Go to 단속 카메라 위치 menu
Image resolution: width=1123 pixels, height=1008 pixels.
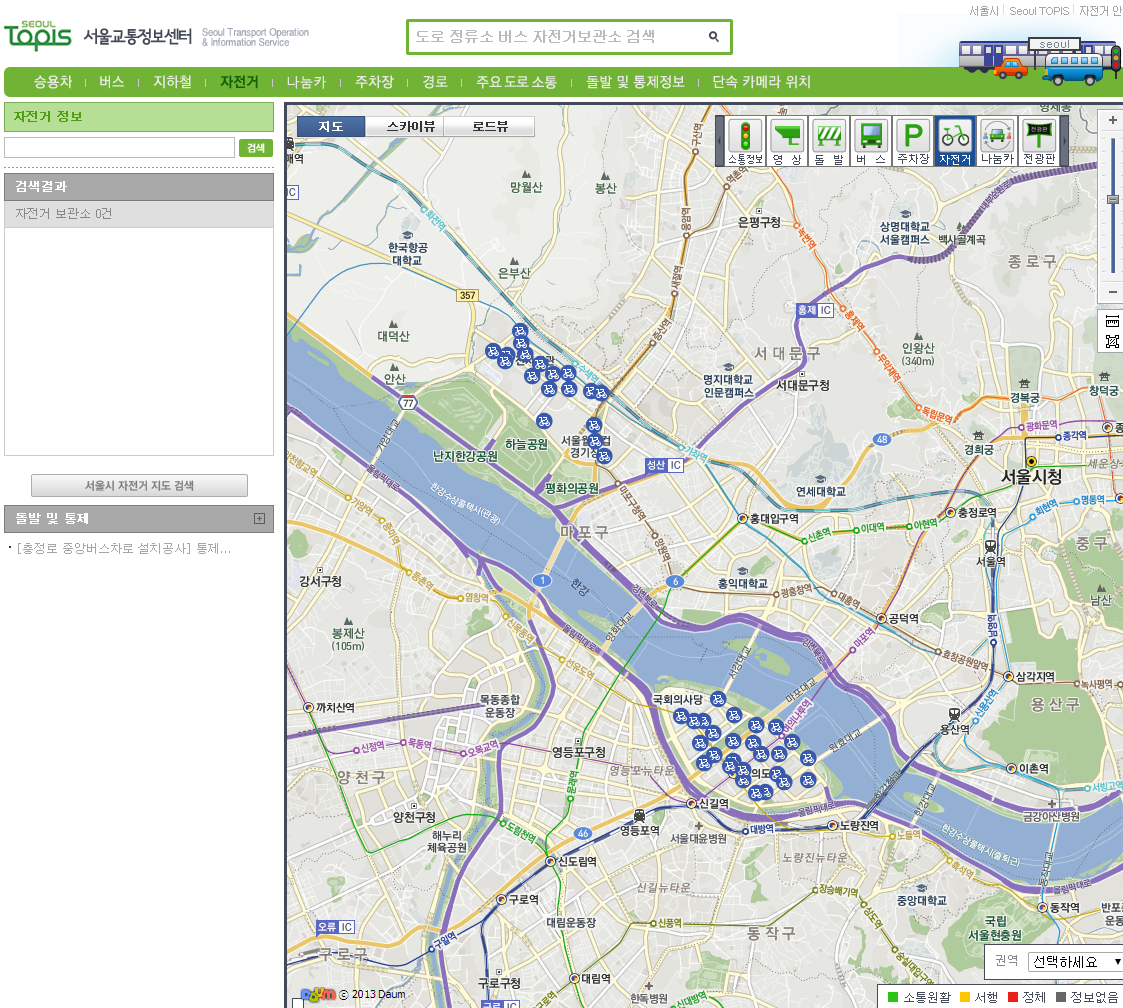click(x=761, y=82)
